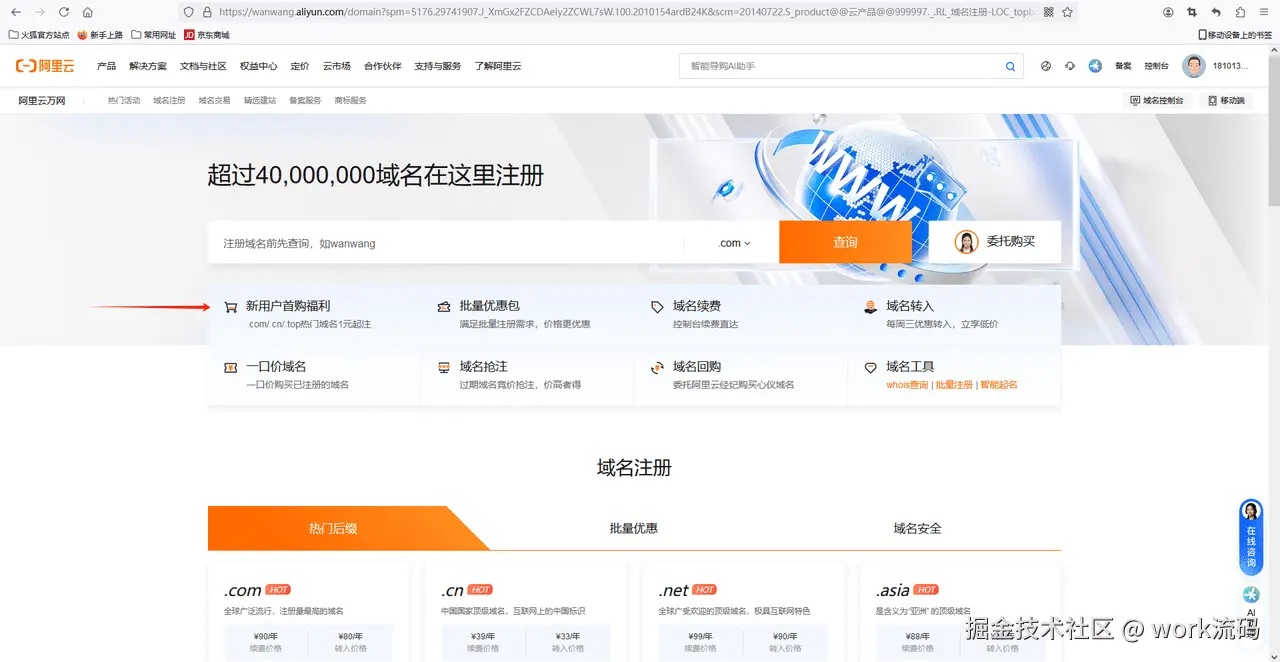Open 商标服务 in the sub navigation

350,100
